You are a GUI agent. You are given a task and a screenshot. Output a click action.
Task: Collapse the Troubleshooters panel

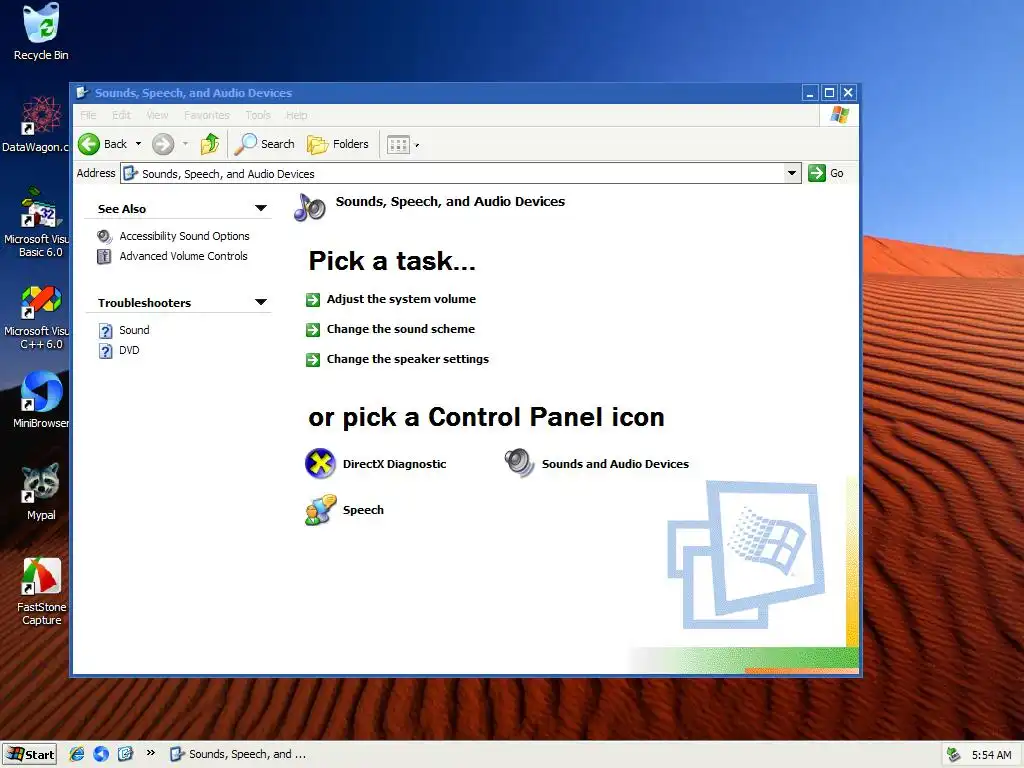tap(261, 302)
